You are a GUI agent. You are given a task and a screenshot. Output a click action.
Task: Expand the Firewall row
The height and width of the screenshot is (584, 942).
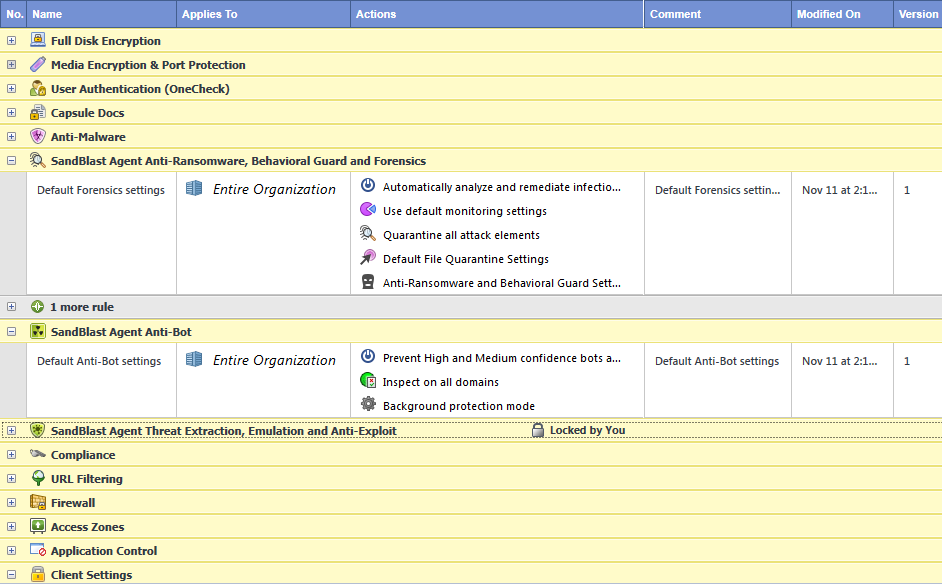tap(11, 502)
